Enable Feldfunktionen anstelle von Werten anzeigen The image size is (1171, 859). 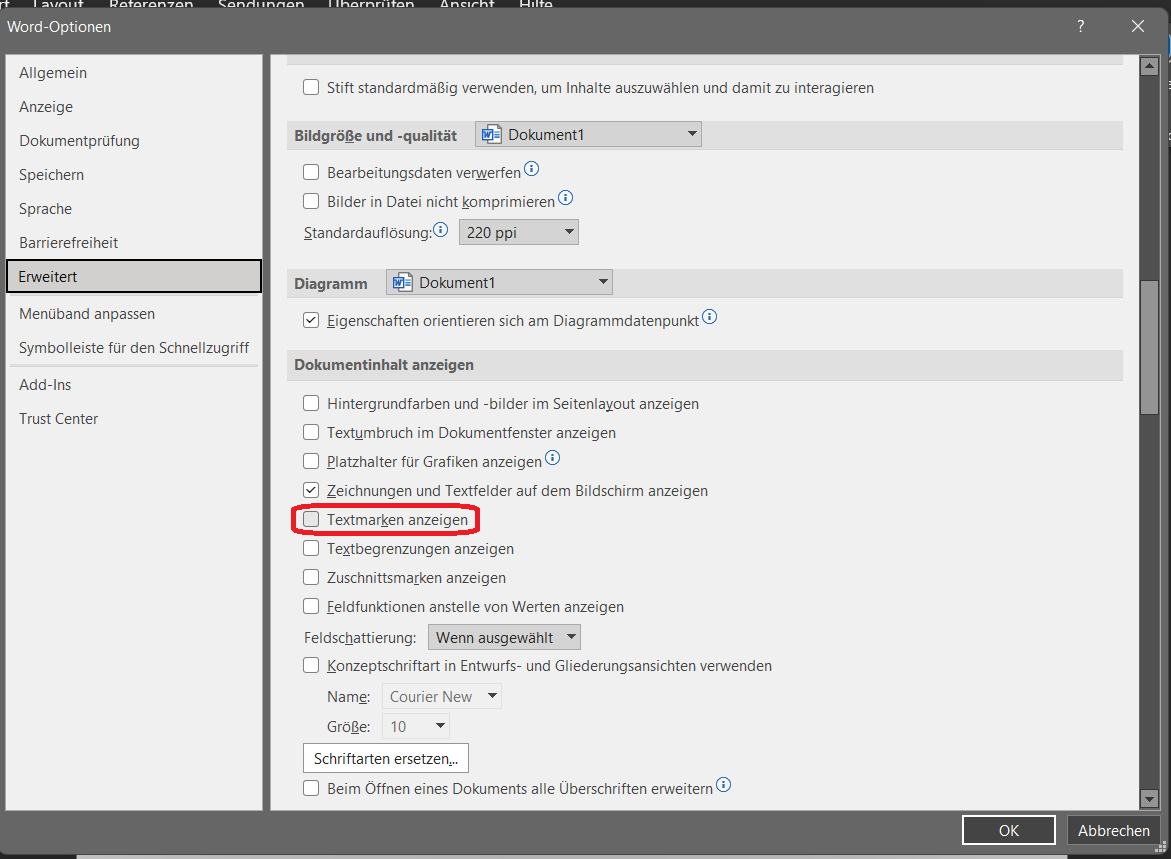311,607
